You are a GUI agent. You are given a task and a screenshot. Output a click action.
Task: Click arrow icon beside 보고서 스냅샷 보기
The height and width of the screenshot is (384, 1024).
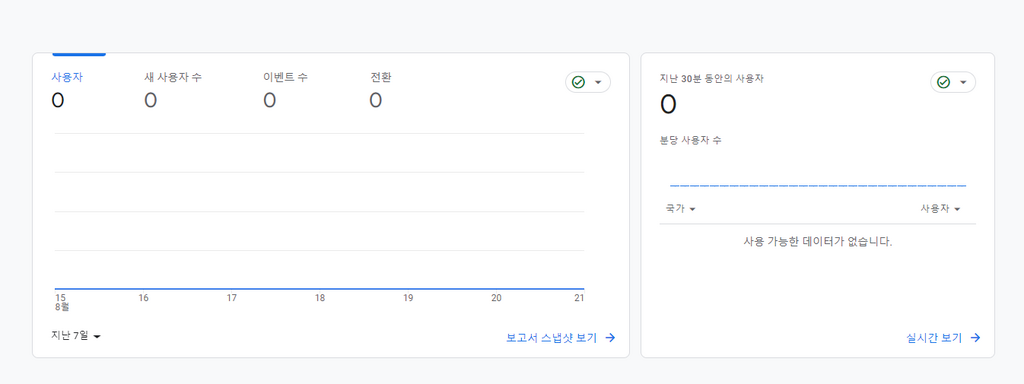pos(610,338)
